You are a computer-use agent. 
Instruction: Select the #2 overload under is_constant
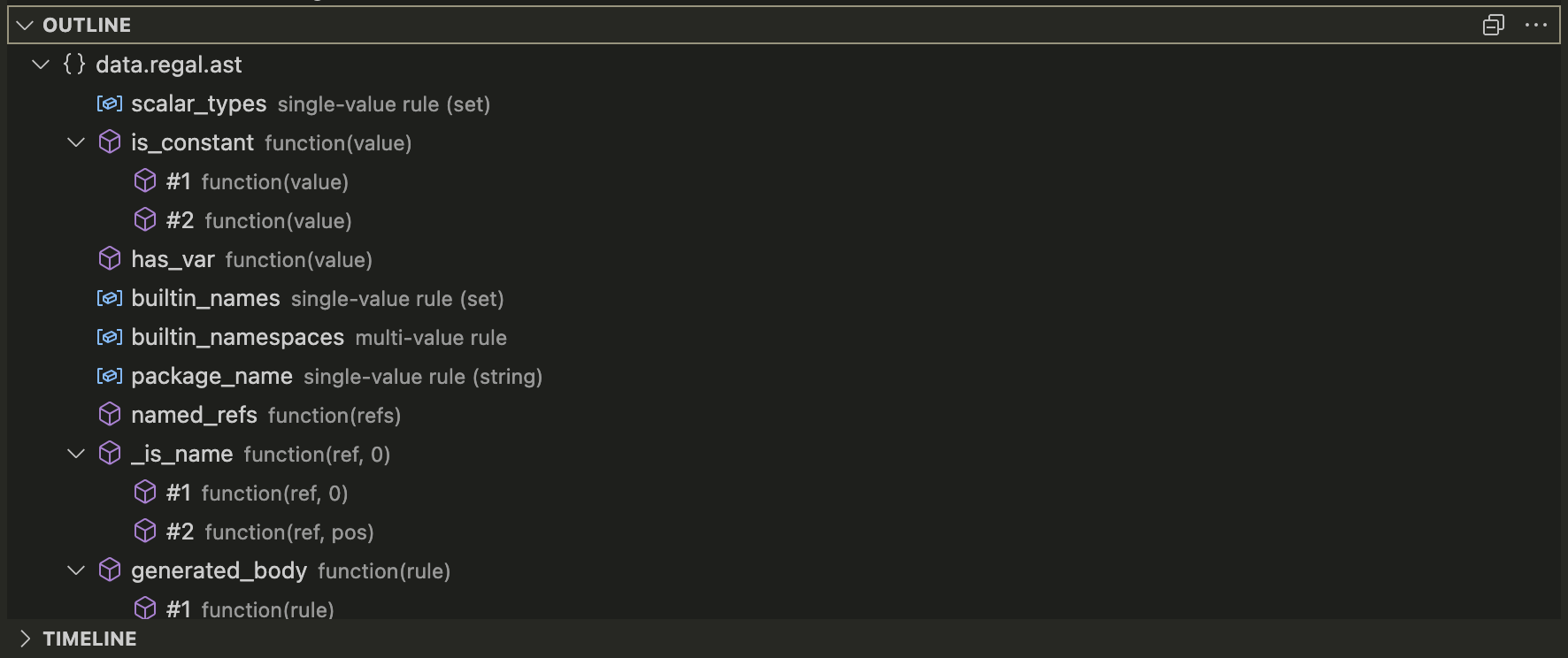click(x=180, y=219)
